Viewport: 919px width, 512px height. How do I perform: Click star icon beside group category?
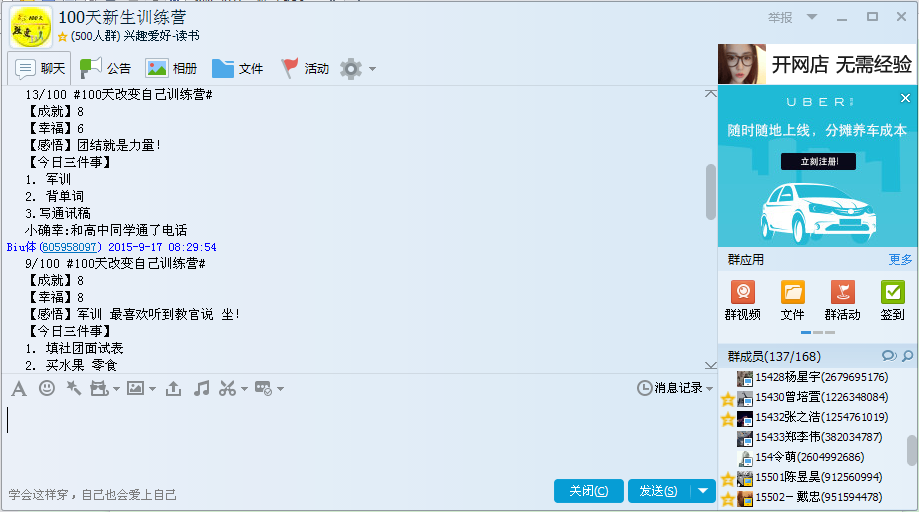[63, 36]
